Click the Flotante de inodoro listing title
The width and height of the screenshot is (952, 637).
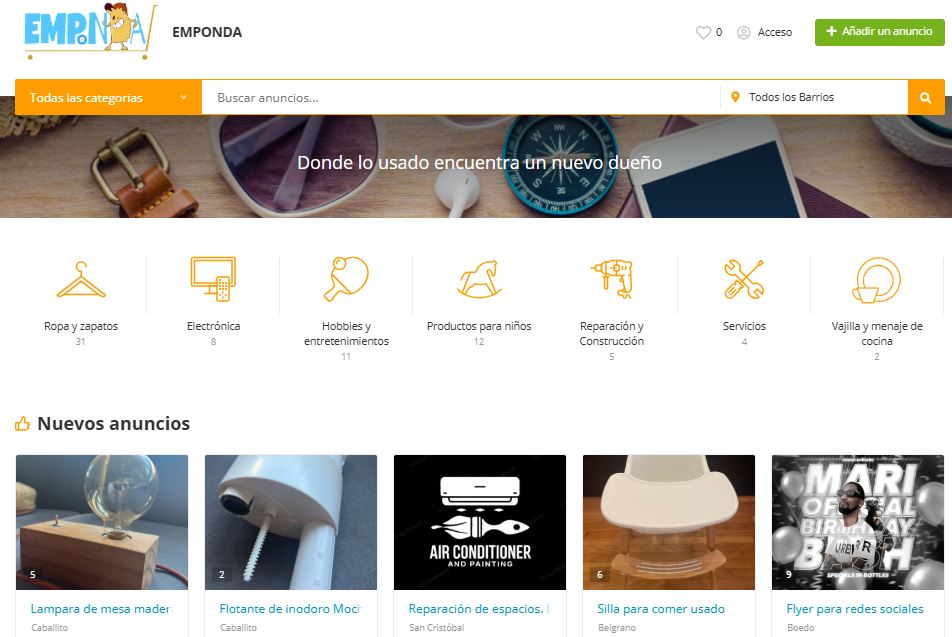point(290,608)
